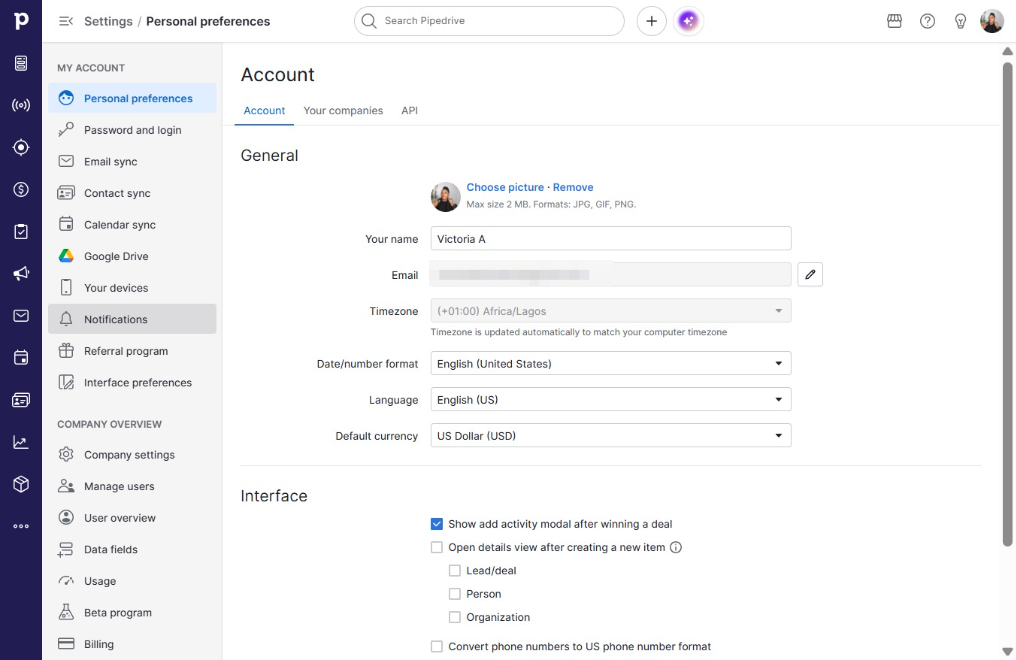This screenshot has width=1016, height=660.
Task: Open the Language dropdown
Action: click(610, 400)
